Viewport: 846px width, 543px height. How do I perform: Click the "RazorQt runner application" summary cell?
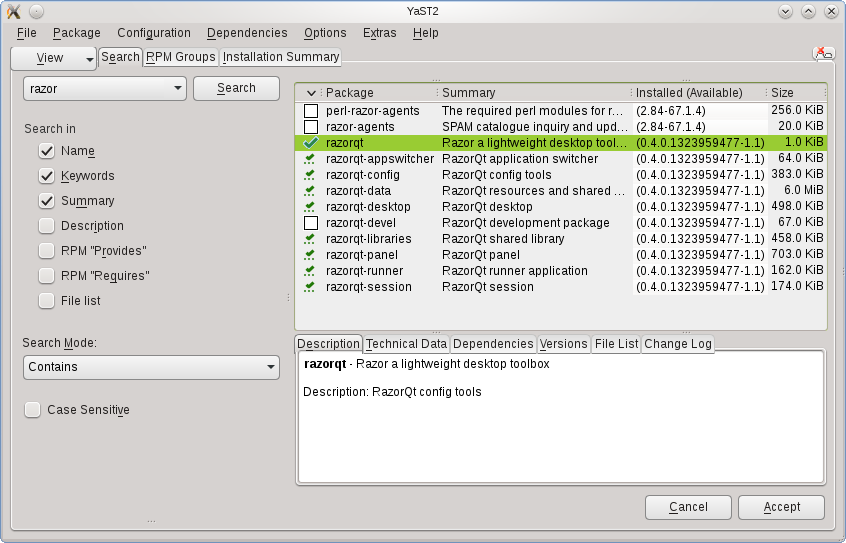click(x=515, y=271)
